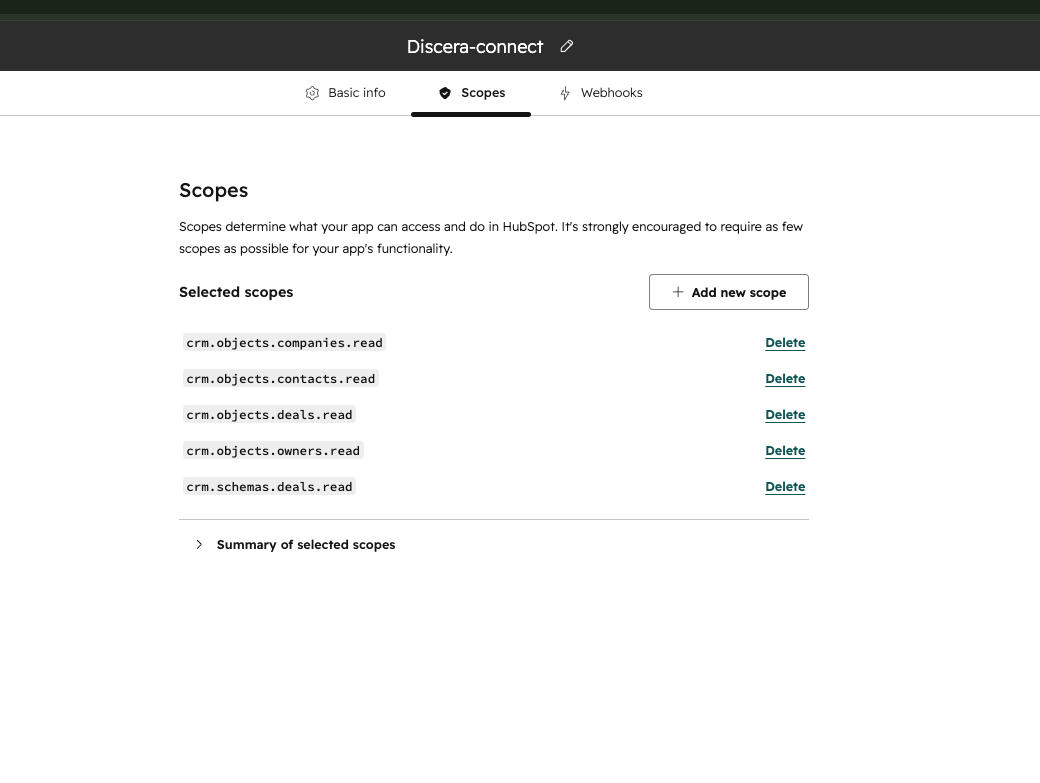Delete the crm.objects.contacts.read scope

click(785, 379)
